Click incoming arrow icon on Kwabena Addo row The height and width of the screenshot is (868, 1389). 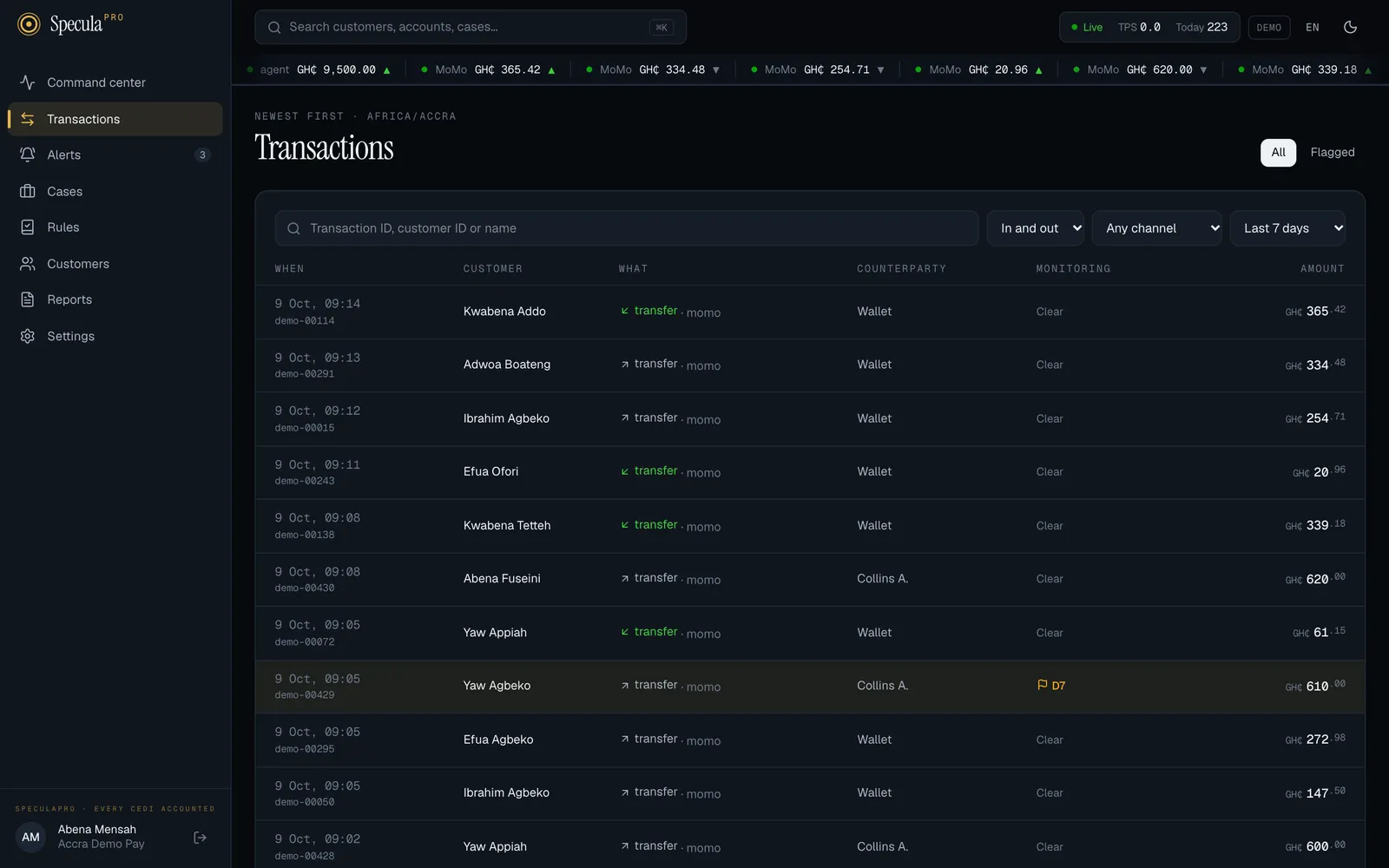(x=625, y=311)
